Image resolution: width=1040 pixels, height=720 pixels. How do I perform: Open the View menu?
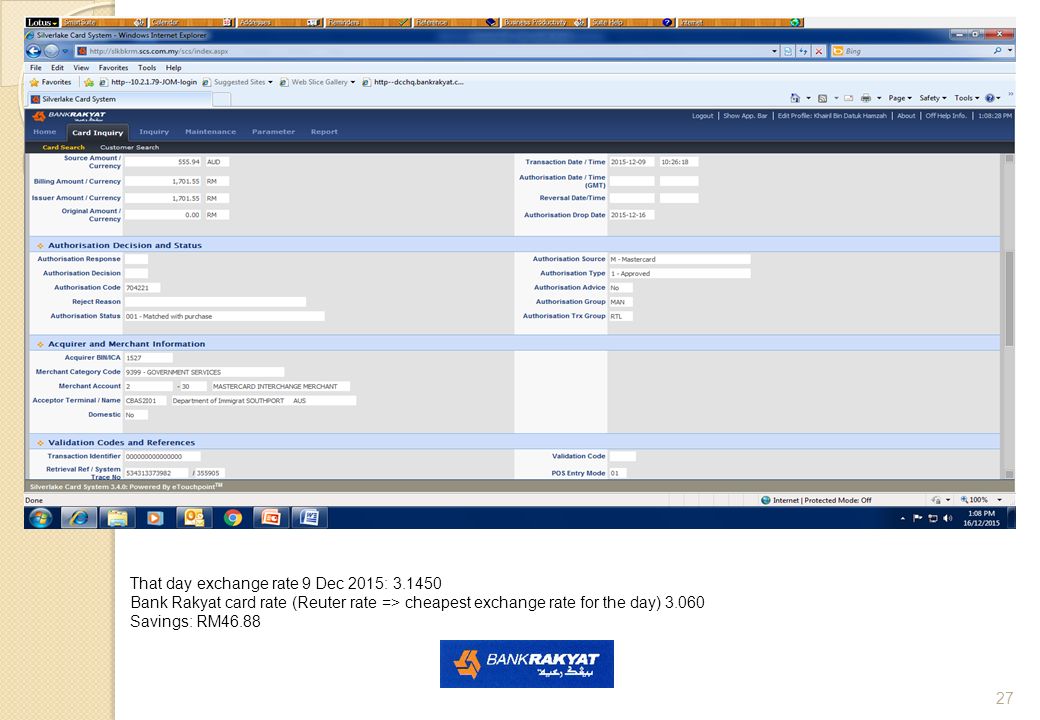[x=81, y=68]
